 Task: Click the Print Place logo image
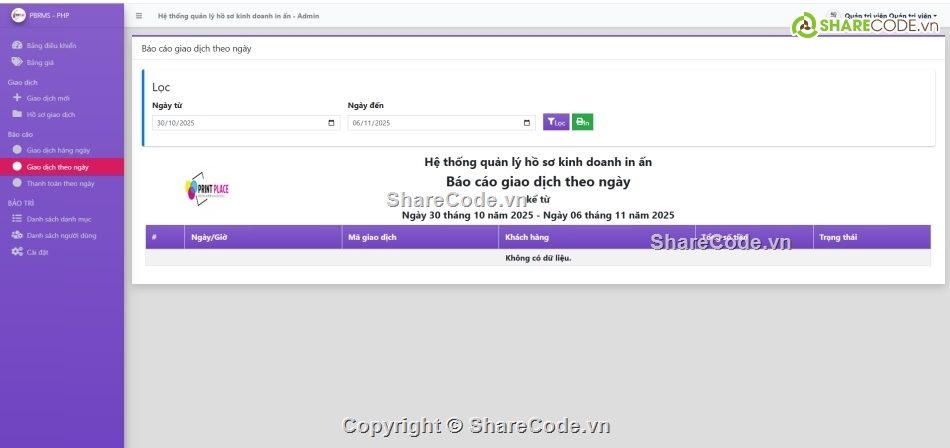207,189
